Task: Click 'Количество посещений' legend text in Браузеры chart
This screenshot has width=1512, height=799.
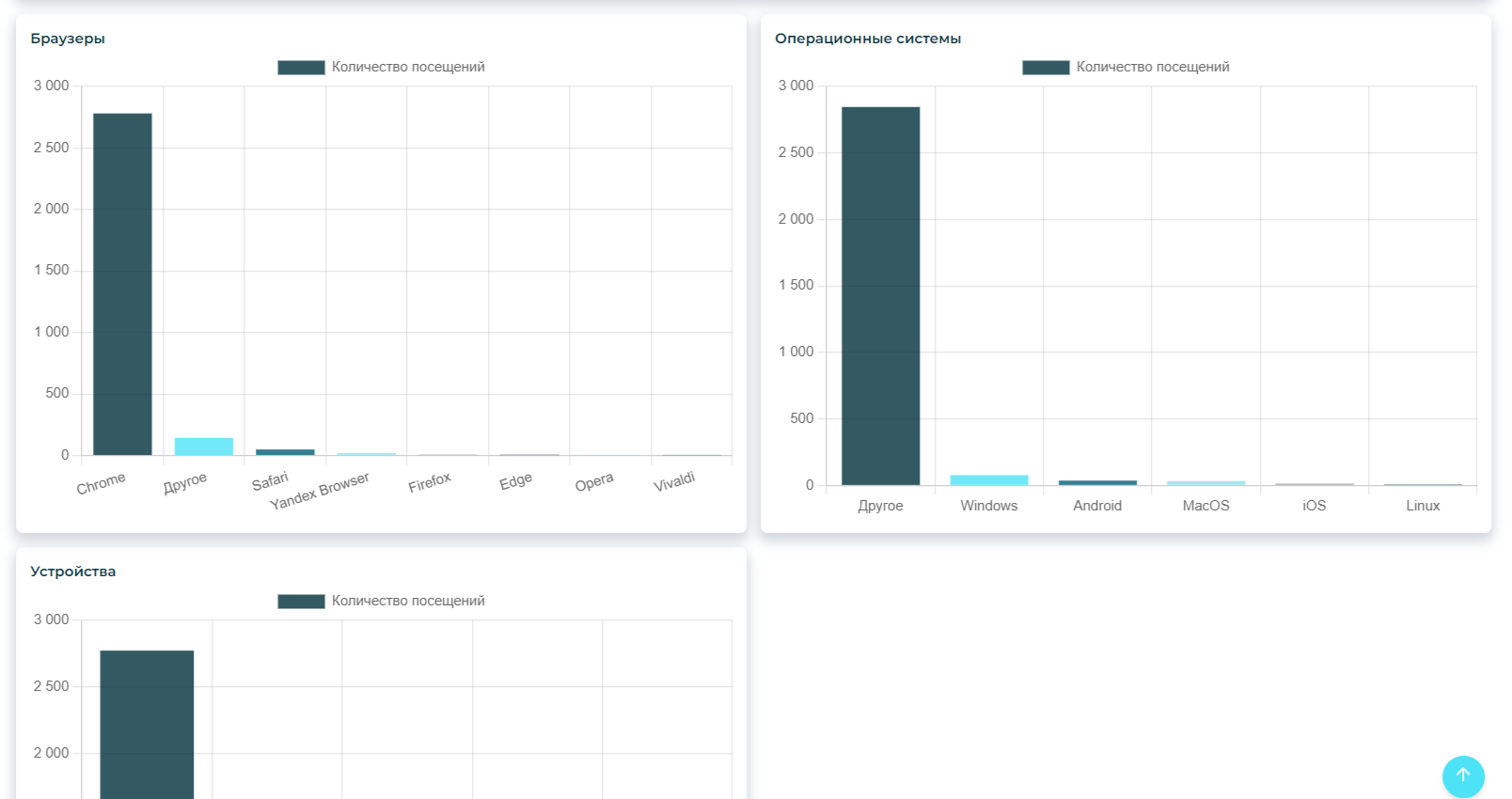Action: tap(408, 68)
